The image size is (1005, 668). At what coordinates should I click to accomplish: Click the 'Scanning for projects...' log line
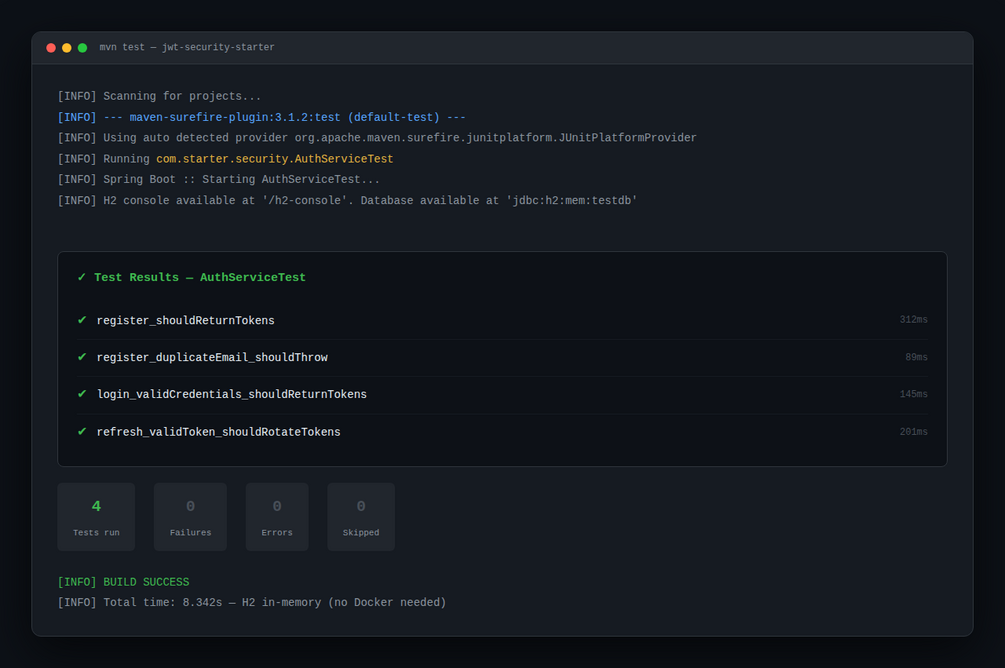tap(159, 96)
